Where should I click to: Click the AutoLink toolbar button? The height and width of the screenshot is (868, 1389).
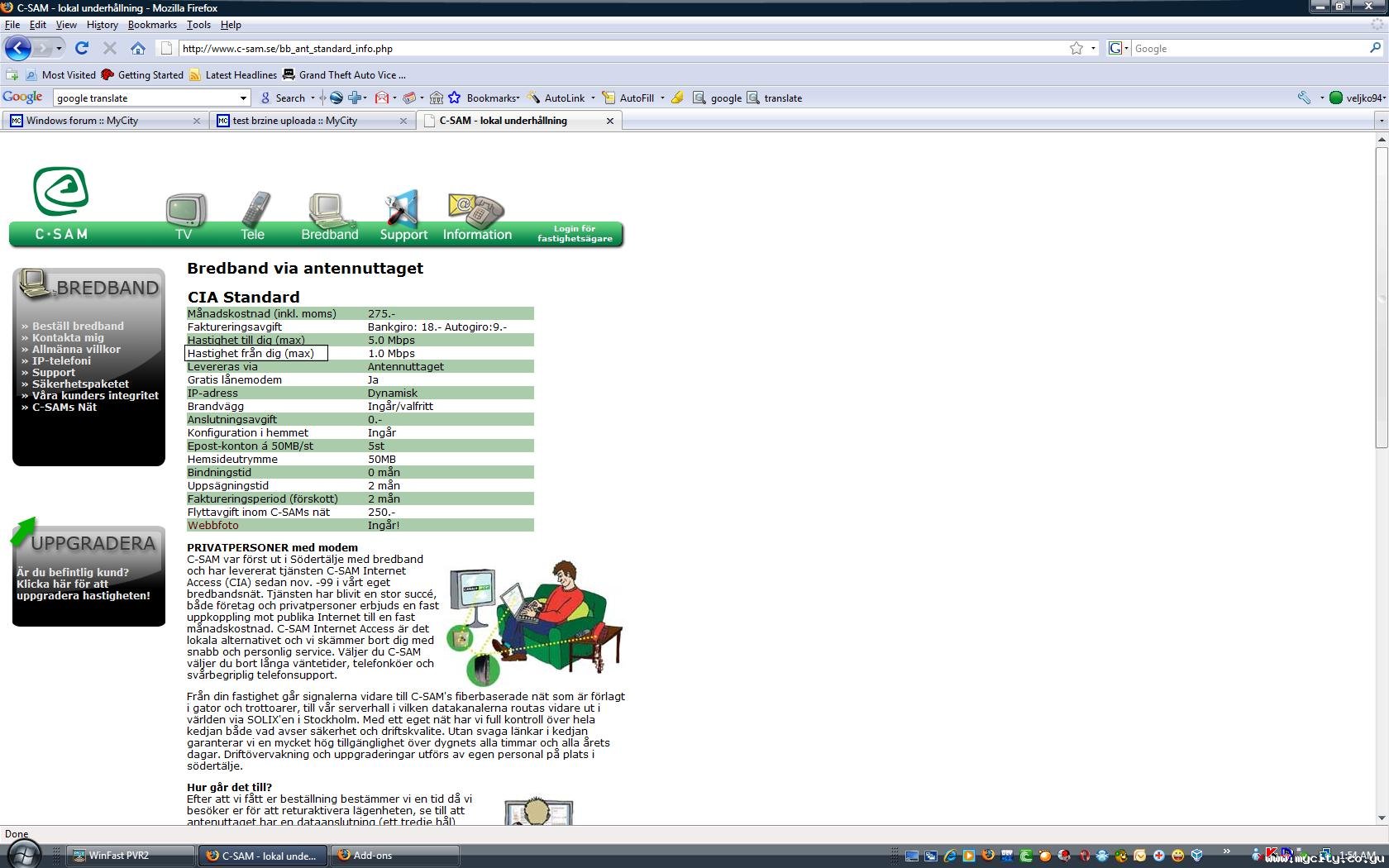pyautogui.click(x=556, y=98)
